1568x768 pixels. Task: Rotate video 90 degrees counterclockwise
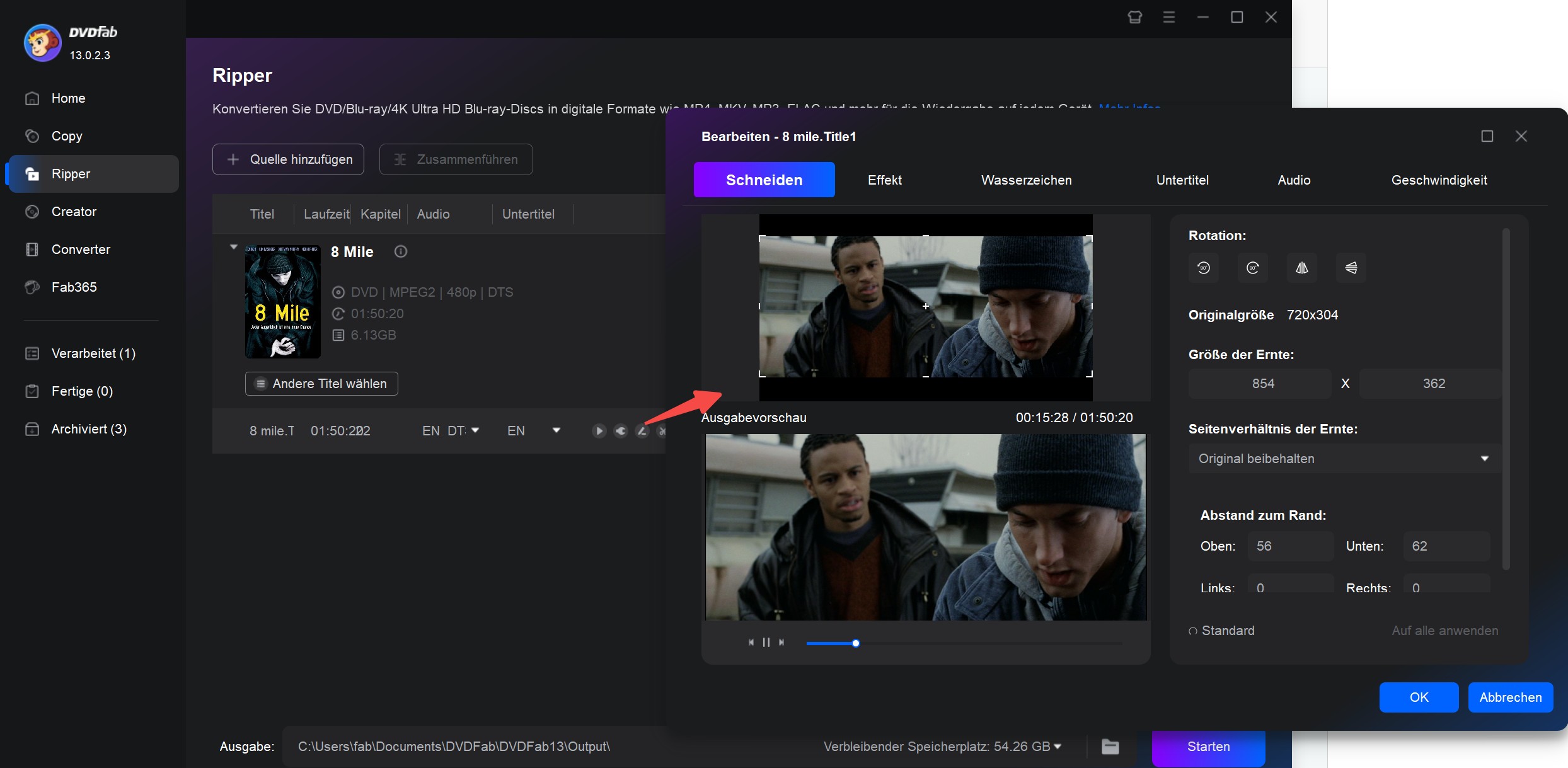(1204, 268)
